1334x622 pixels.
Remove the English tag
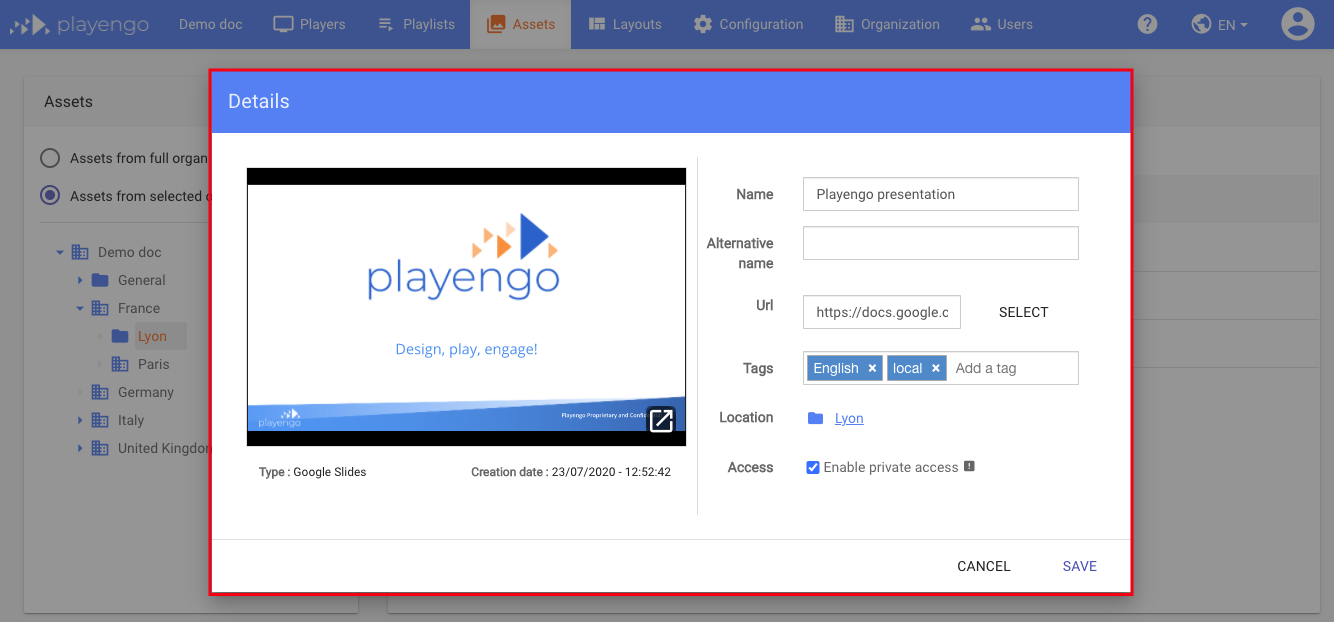pos(872,368)
